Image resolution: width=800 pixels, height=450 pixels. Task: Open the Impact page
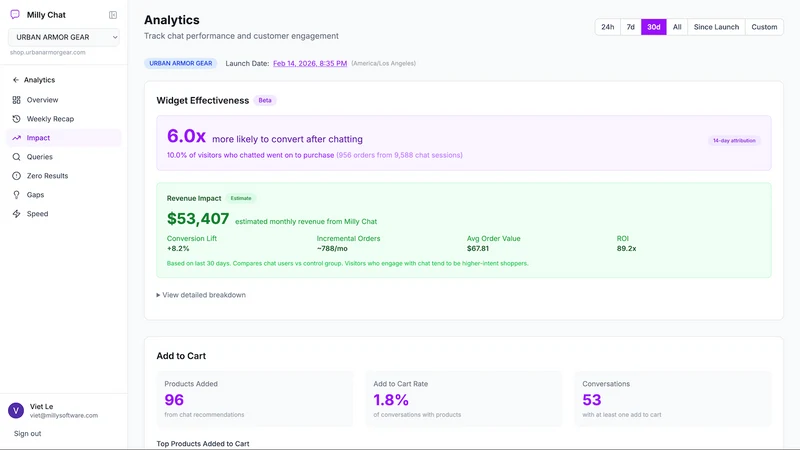[x=64, y=138]
